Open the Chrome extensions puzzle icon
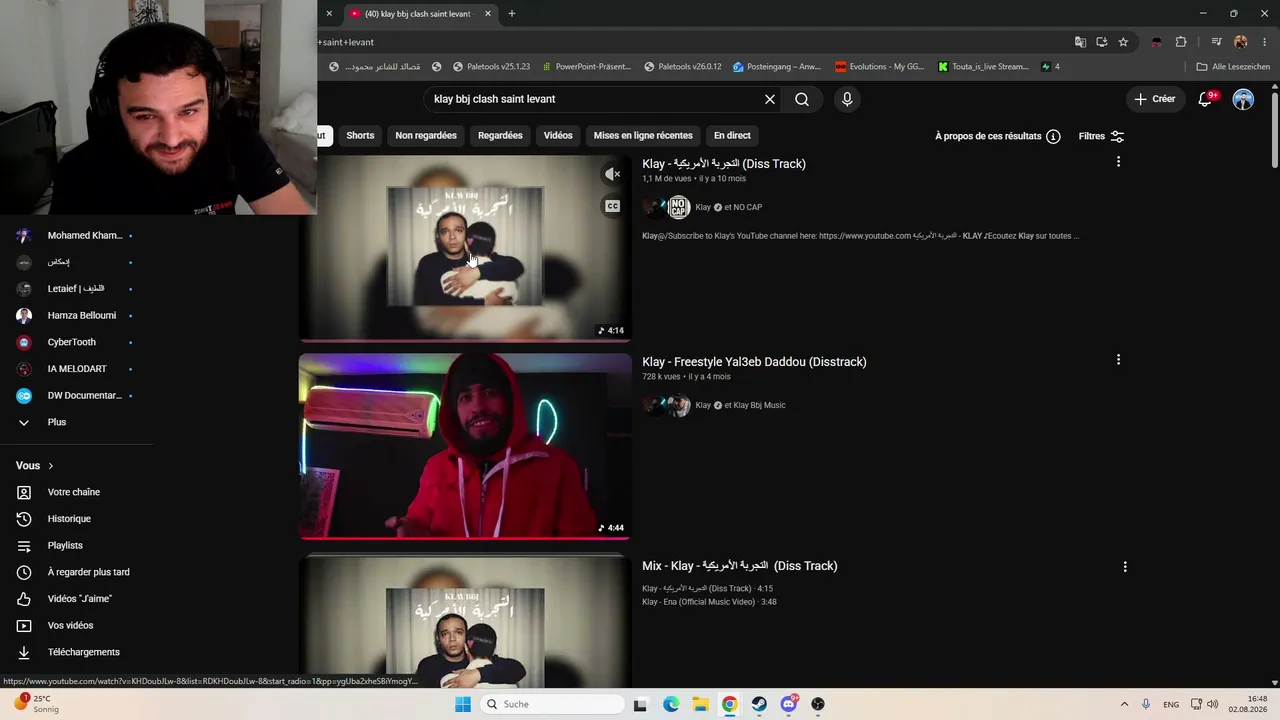The image size is (1280, 720). [1181, 42]
